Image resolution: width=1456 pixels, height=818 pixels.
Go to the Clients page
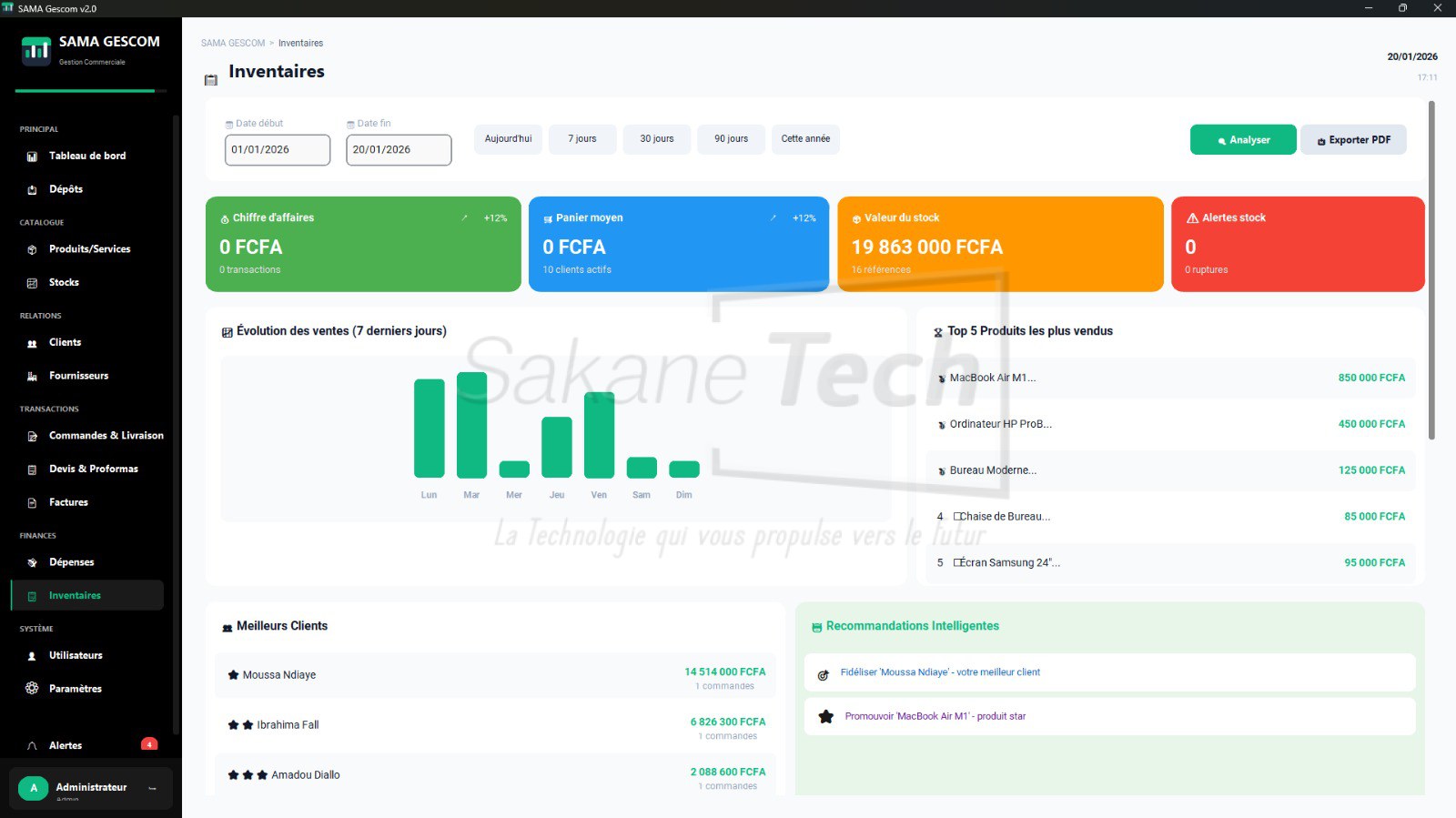(65, 343)
